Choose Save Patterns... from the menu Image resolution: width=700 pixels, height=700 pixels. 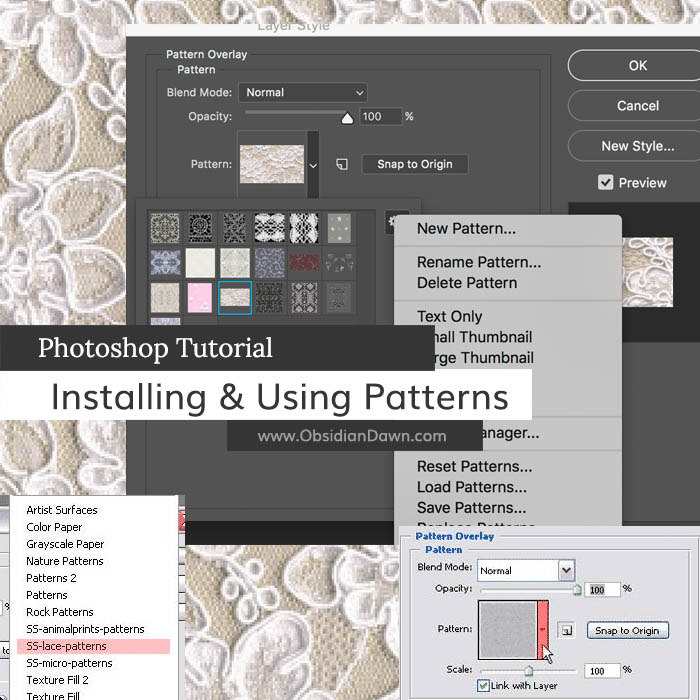click(x=471, y=508)
